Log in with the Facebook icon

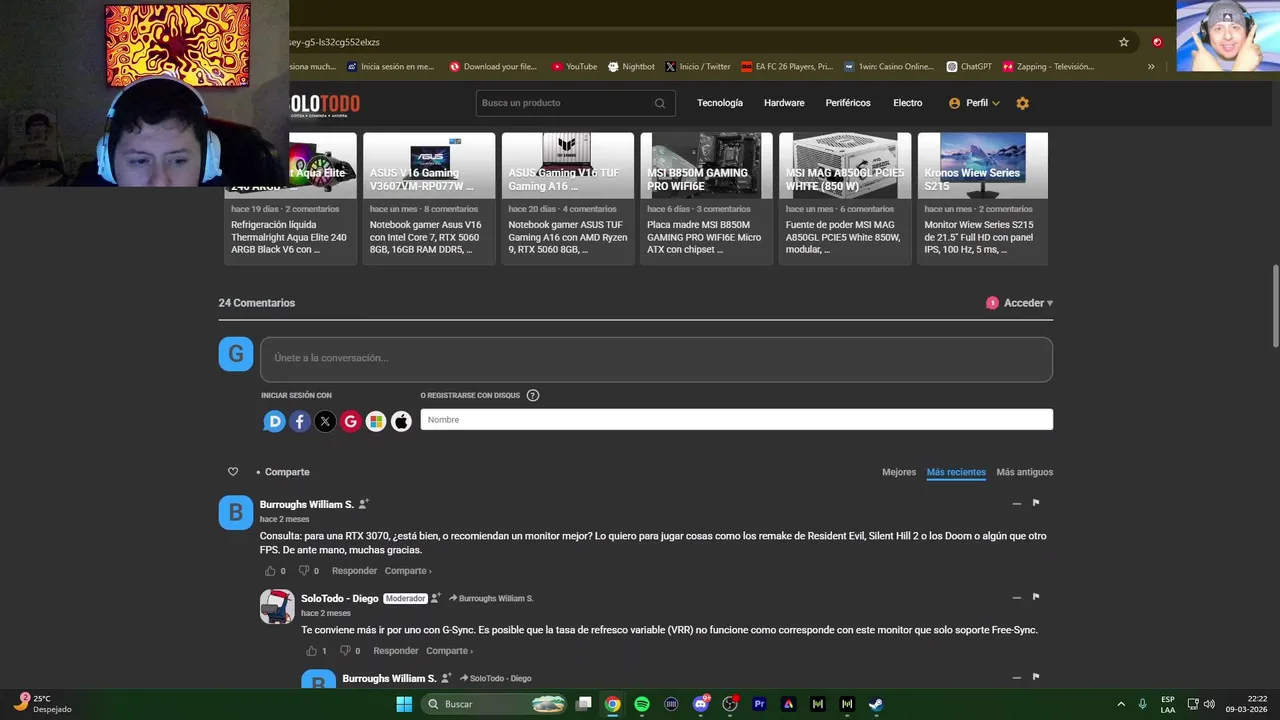(300, 422)
